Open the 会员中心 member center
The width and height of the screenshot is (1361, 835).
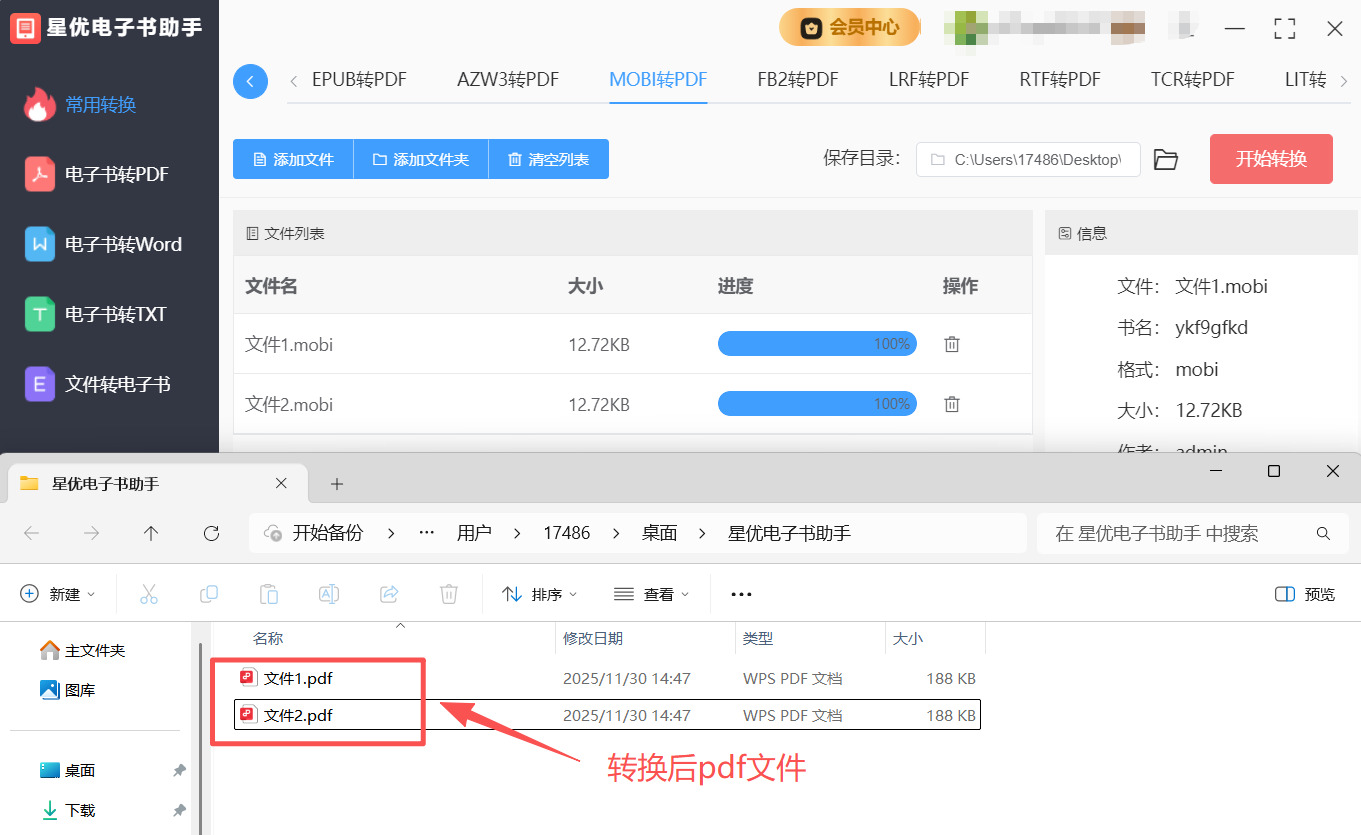849,27
